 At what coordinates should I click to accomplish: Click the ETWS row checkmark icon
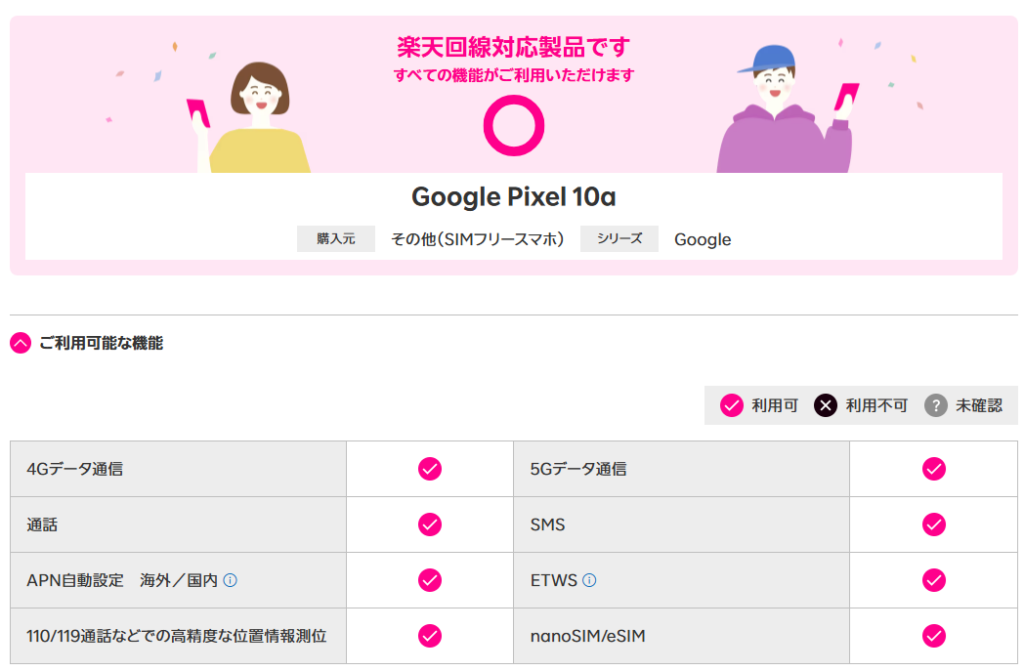pyautogui.click(x=934, y=580)
